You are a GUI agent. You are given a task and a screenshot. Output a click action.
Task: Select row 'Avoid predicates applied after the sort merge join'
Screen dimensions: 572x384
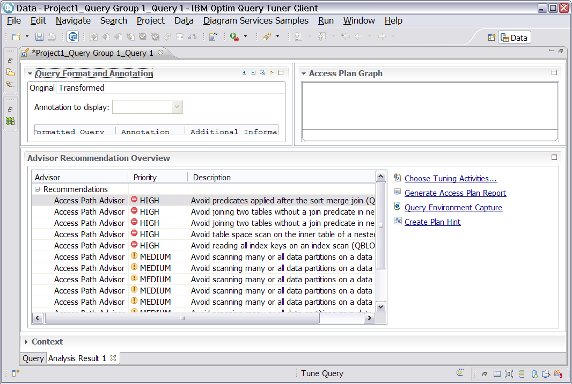[x=204, y=201]
